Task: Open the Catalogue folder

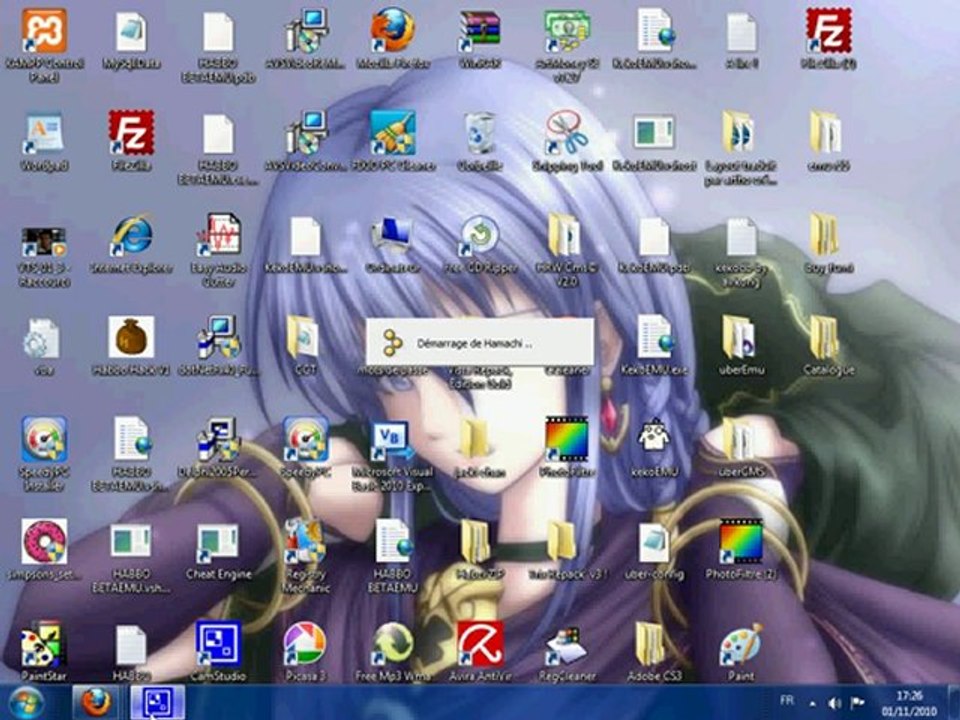Action: tap(827, 337)
